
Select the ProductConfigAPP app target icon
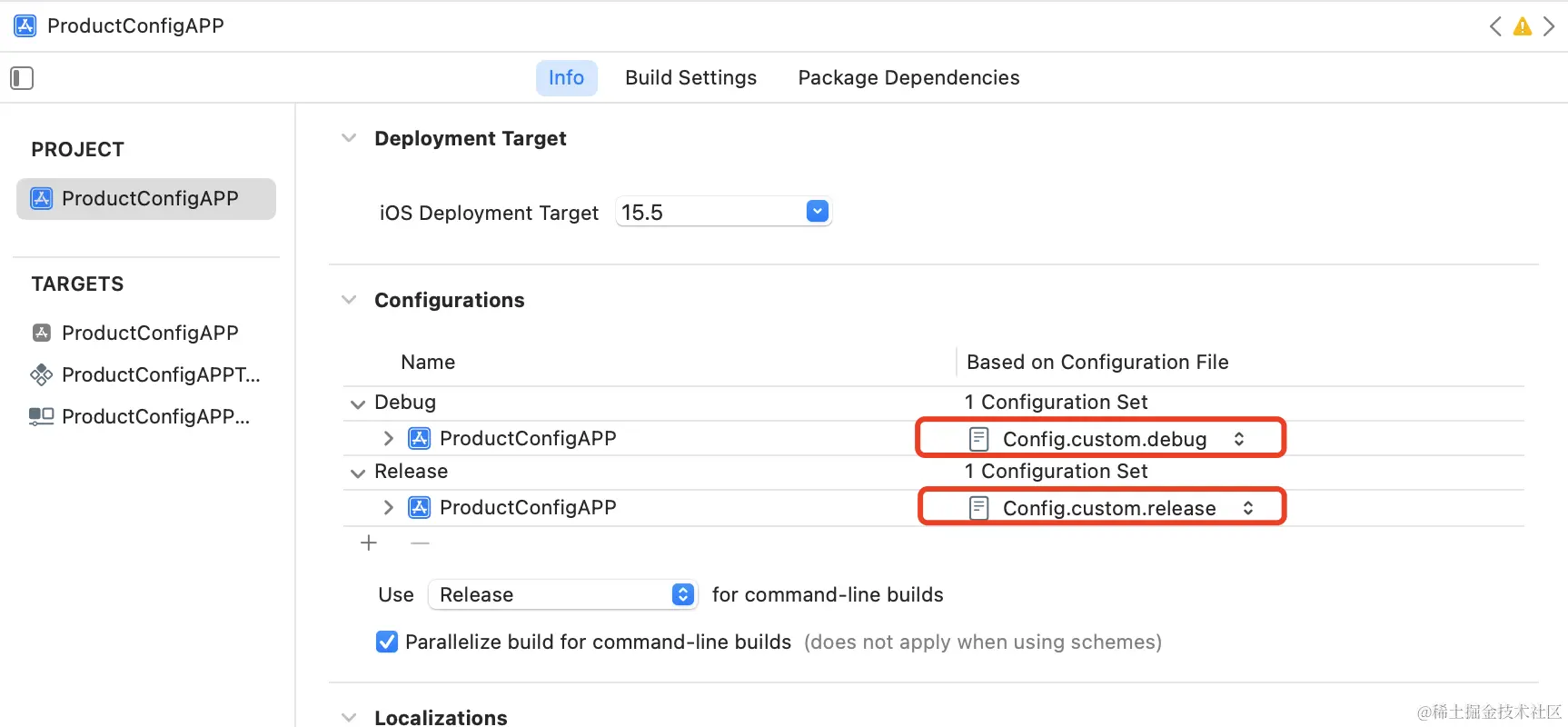42,333
